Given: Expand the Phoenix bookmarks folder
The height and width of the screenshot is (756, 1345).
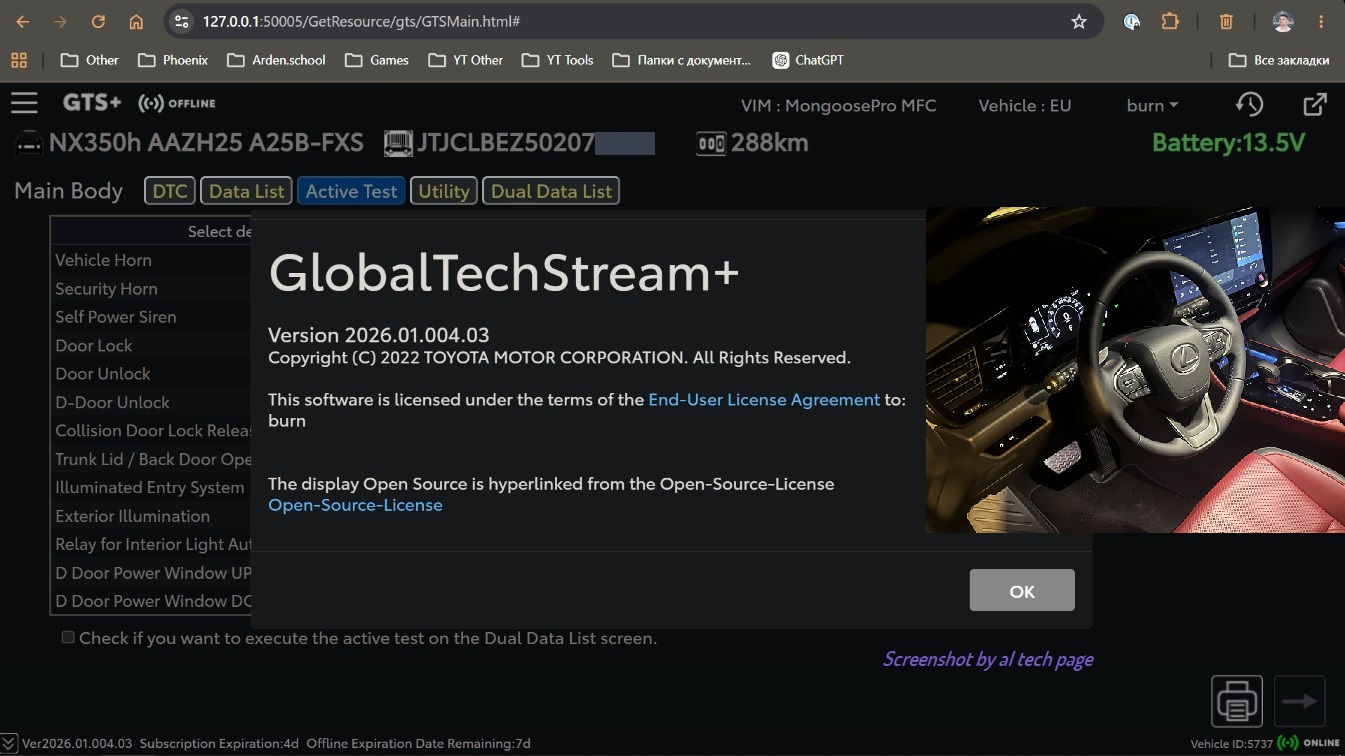Looking at the screenshot, I should click(173, 60).
